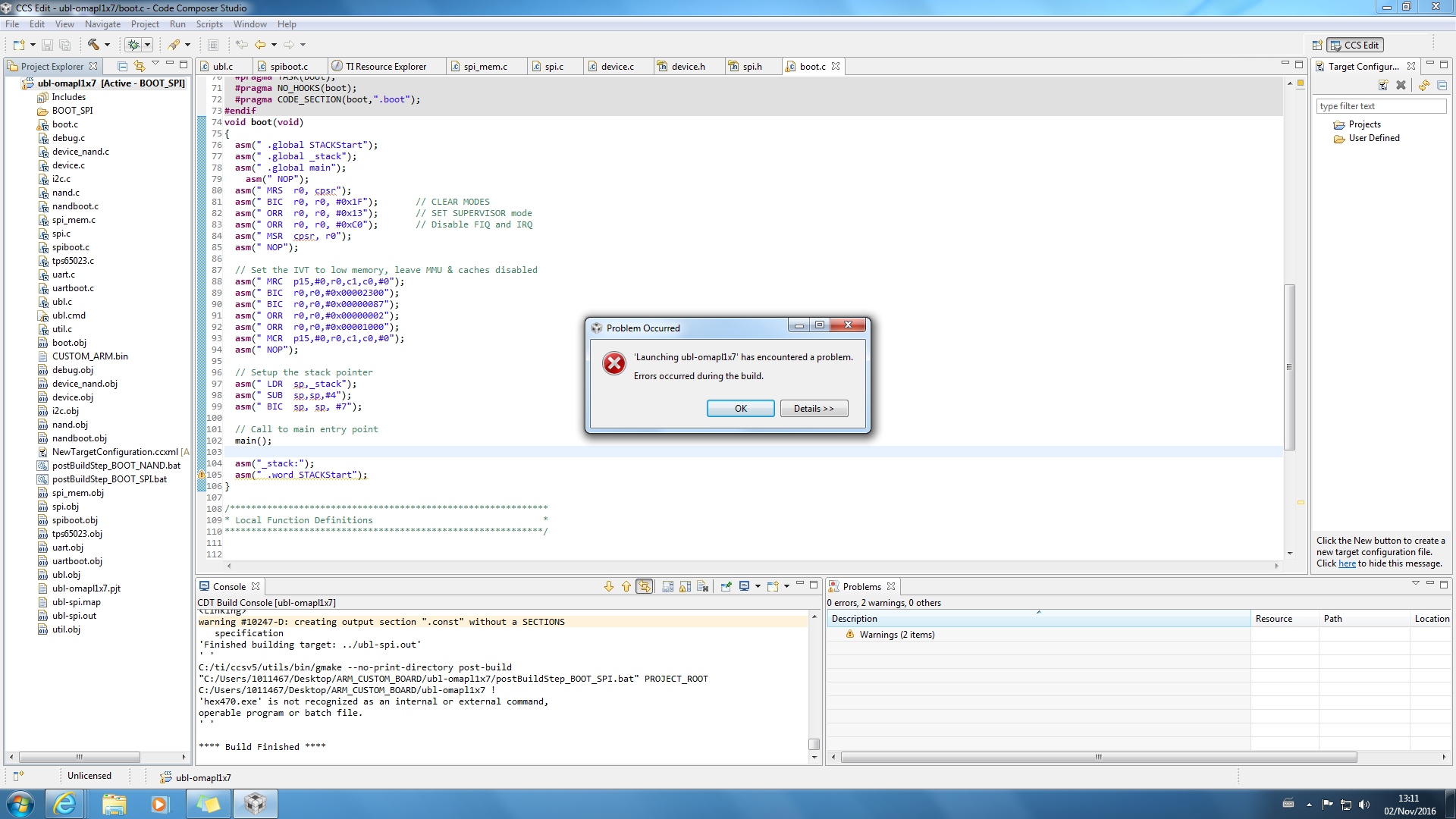Switch to TI Resource Explorer tab
The width and height of the screenshot is (1456, 819).
coord(386,67)
